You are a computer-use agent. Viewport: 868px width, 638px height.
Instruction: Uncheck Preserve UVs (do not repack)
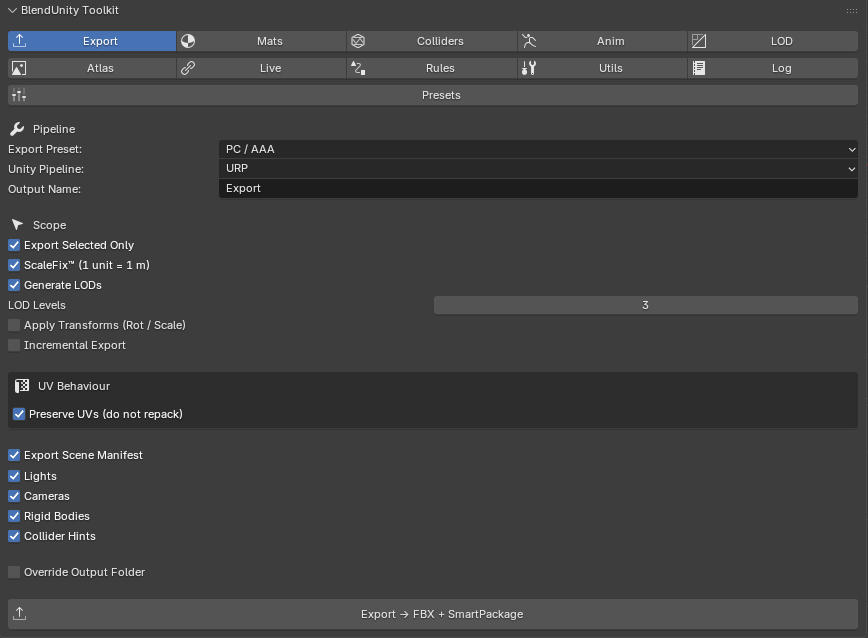click(x=19, y=414)
